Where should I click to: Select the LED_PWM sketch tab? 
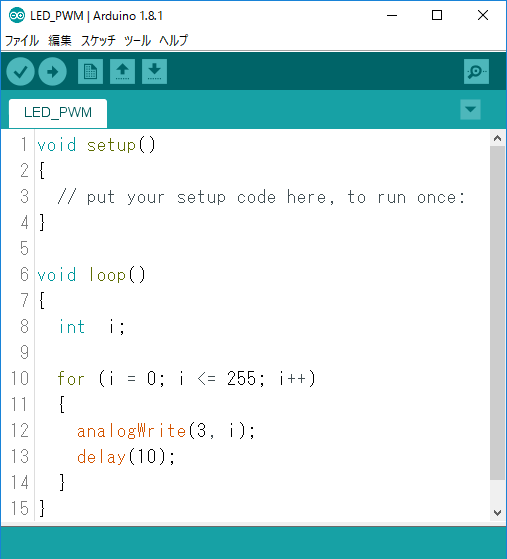58,113
